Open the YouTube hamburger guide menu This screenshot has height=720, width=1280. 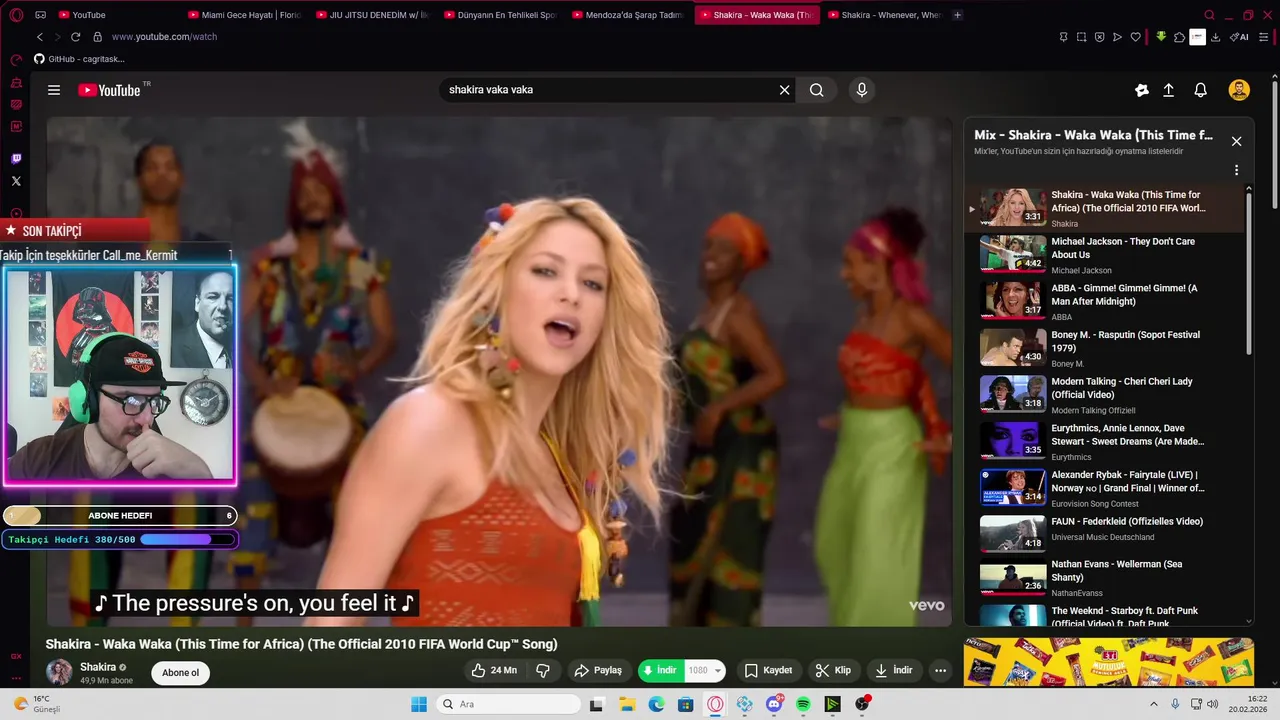(x=54, y=90)
